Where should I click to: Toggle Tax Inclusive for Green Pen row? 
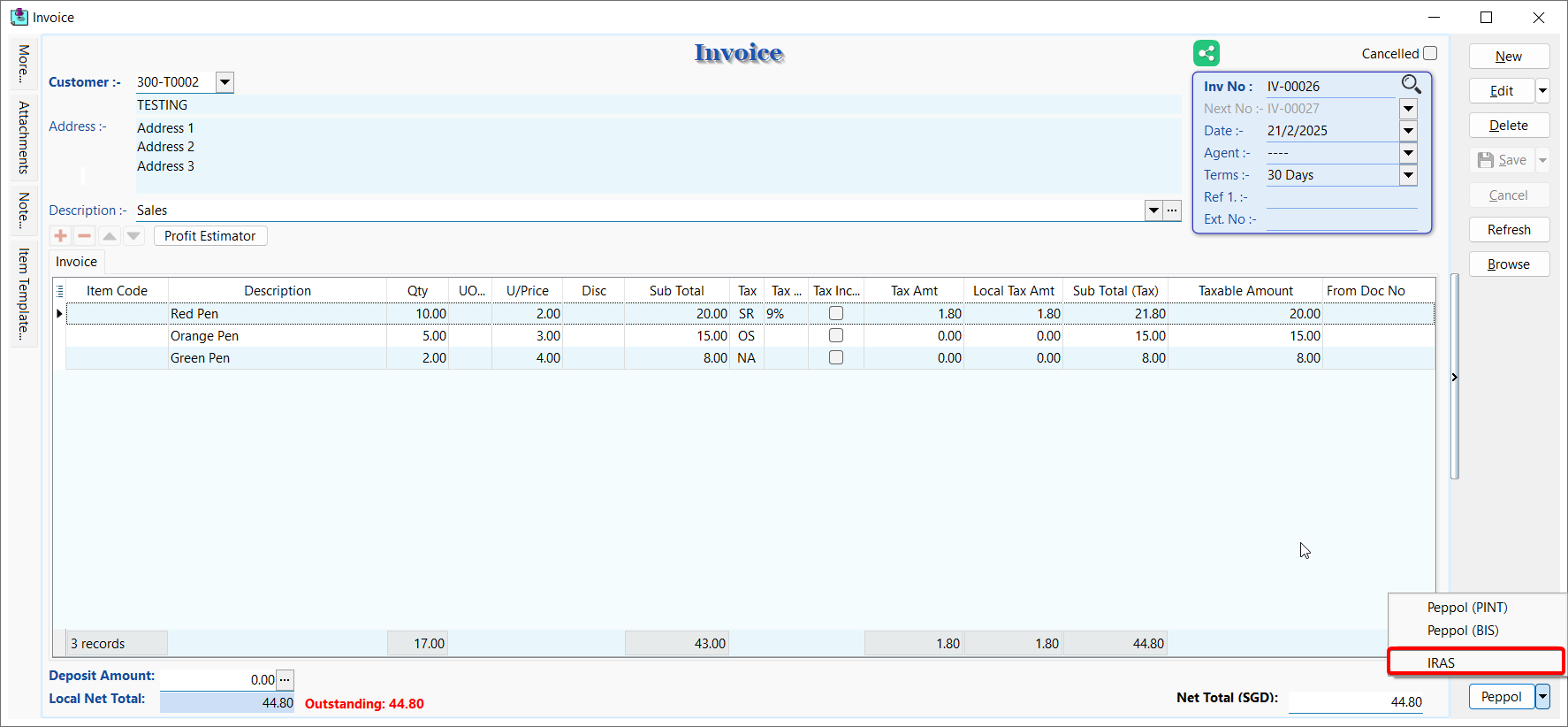pyautogui.click(x=836, y=357)
